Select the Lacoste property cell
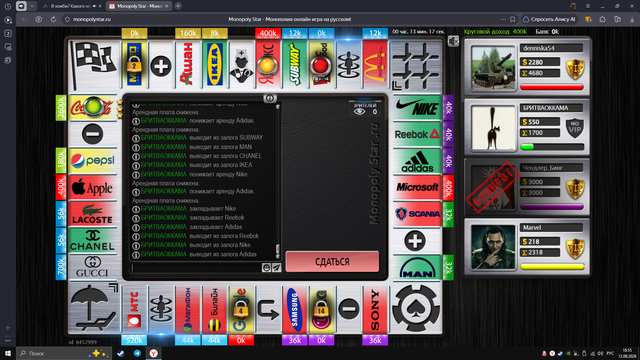Image resolution: width=640 pixels, height=360 pixels. 92,214
